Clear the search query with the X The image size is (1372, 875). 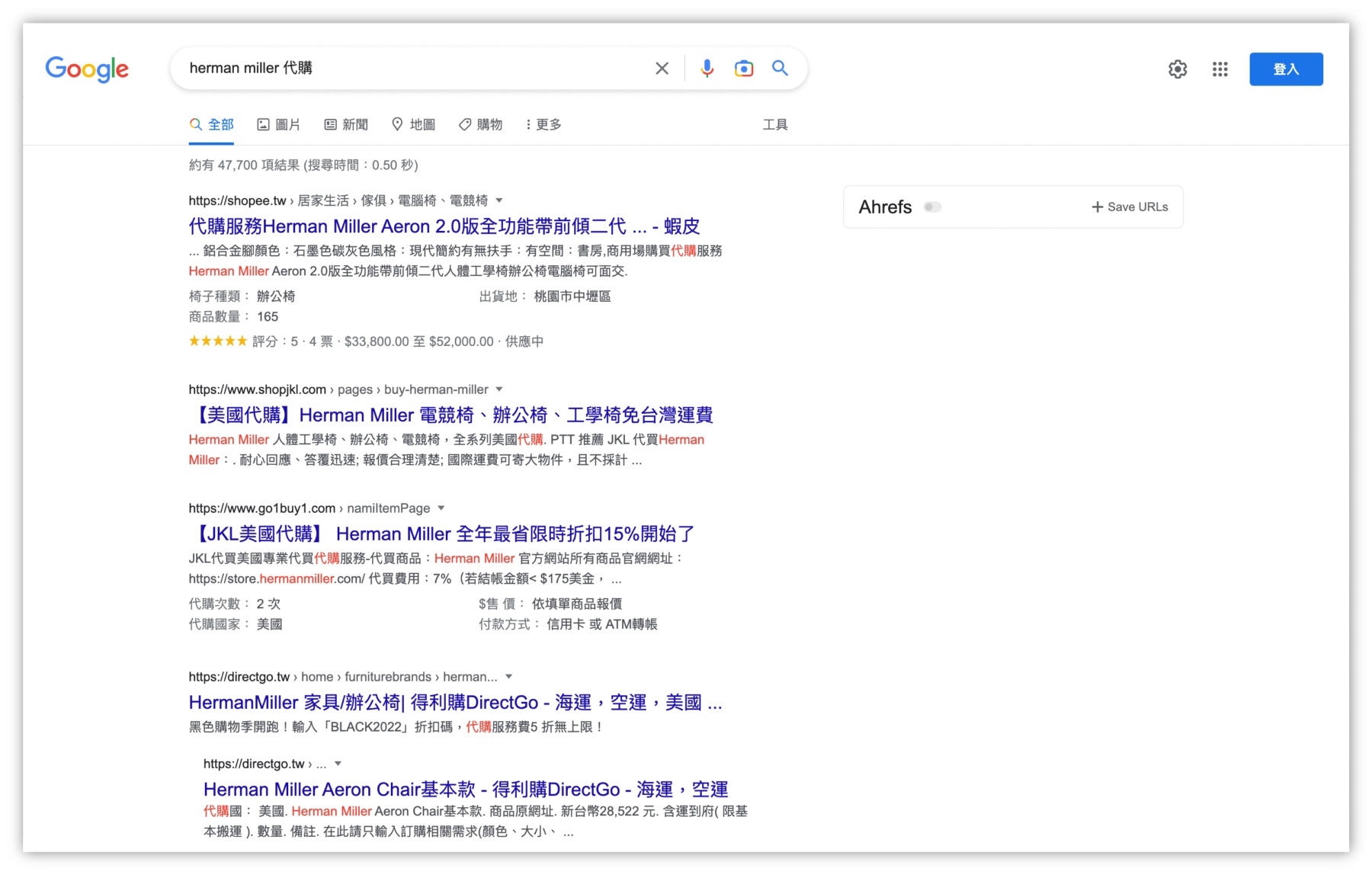pyautogui.click(x=662, y=68)
